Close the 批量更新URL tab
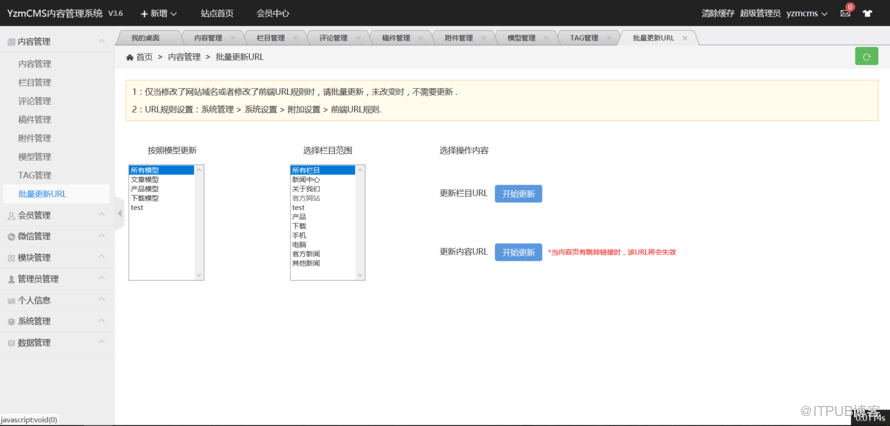The height and width of the screenshot is (426, 890). click(x=685, y=38)
